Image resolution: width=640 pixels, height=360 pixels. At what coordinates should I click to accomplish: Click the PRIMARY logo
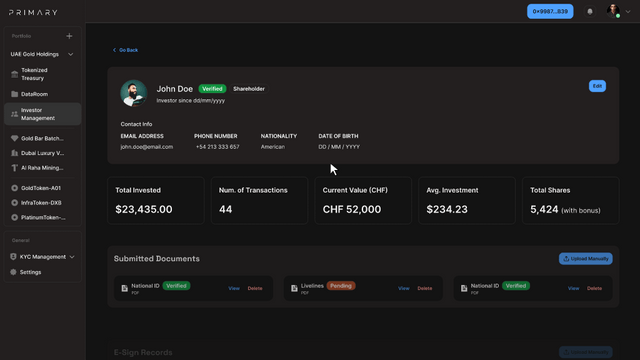coord(33,12)
